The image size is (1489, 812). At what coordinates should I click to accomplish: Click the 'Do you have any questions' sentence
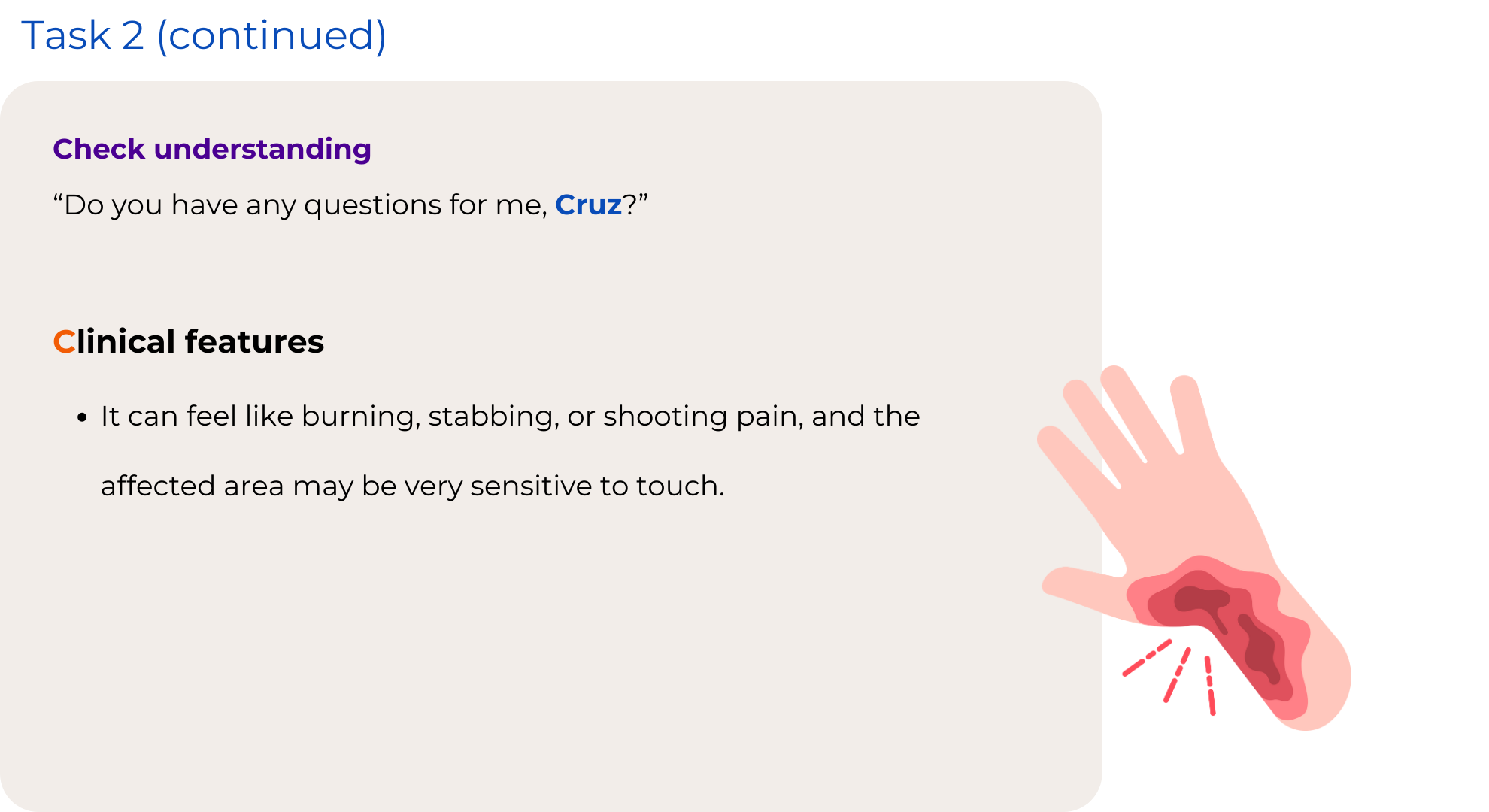tap(301, 205)
